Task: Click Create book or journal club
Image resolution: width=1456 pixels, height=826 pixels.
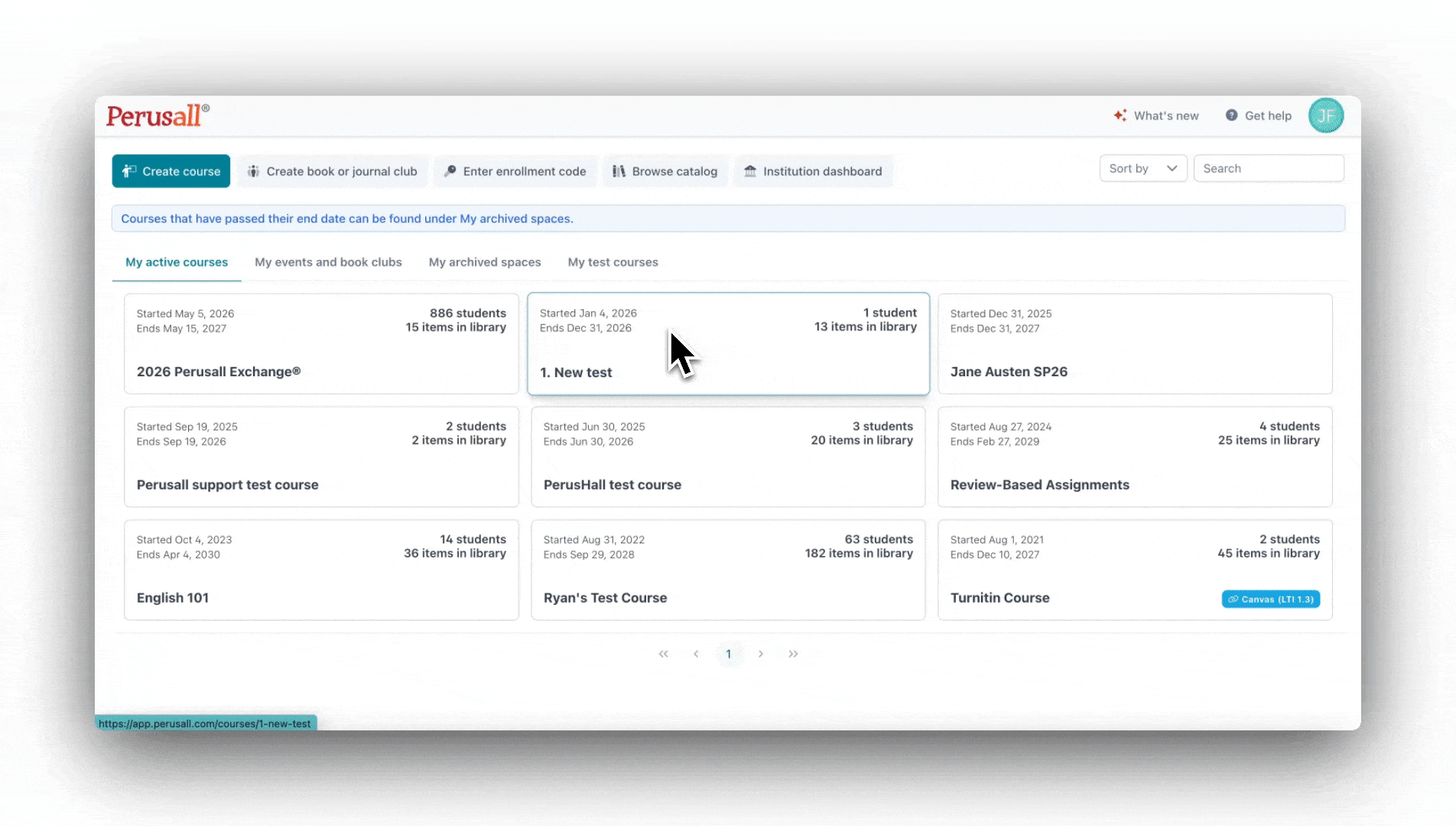Action: [332, 171]
